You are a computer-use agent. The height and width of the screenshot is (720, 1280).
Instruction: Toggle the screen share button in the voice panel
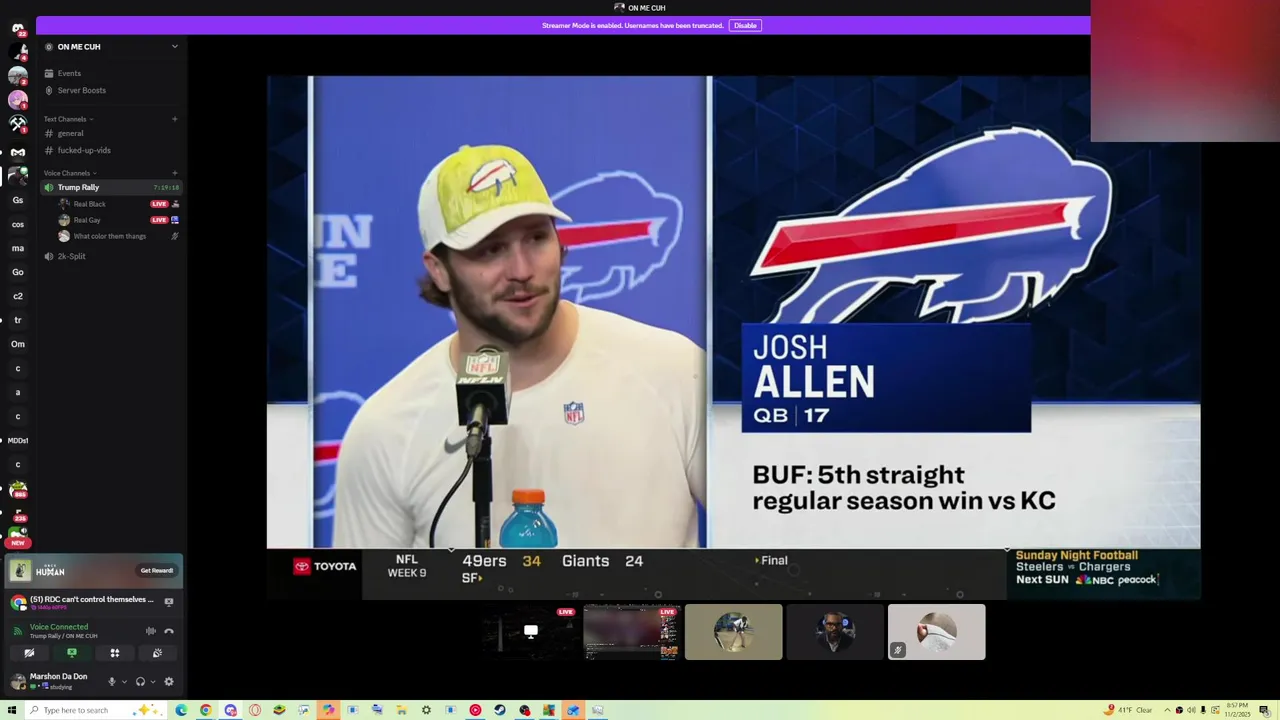72,653
